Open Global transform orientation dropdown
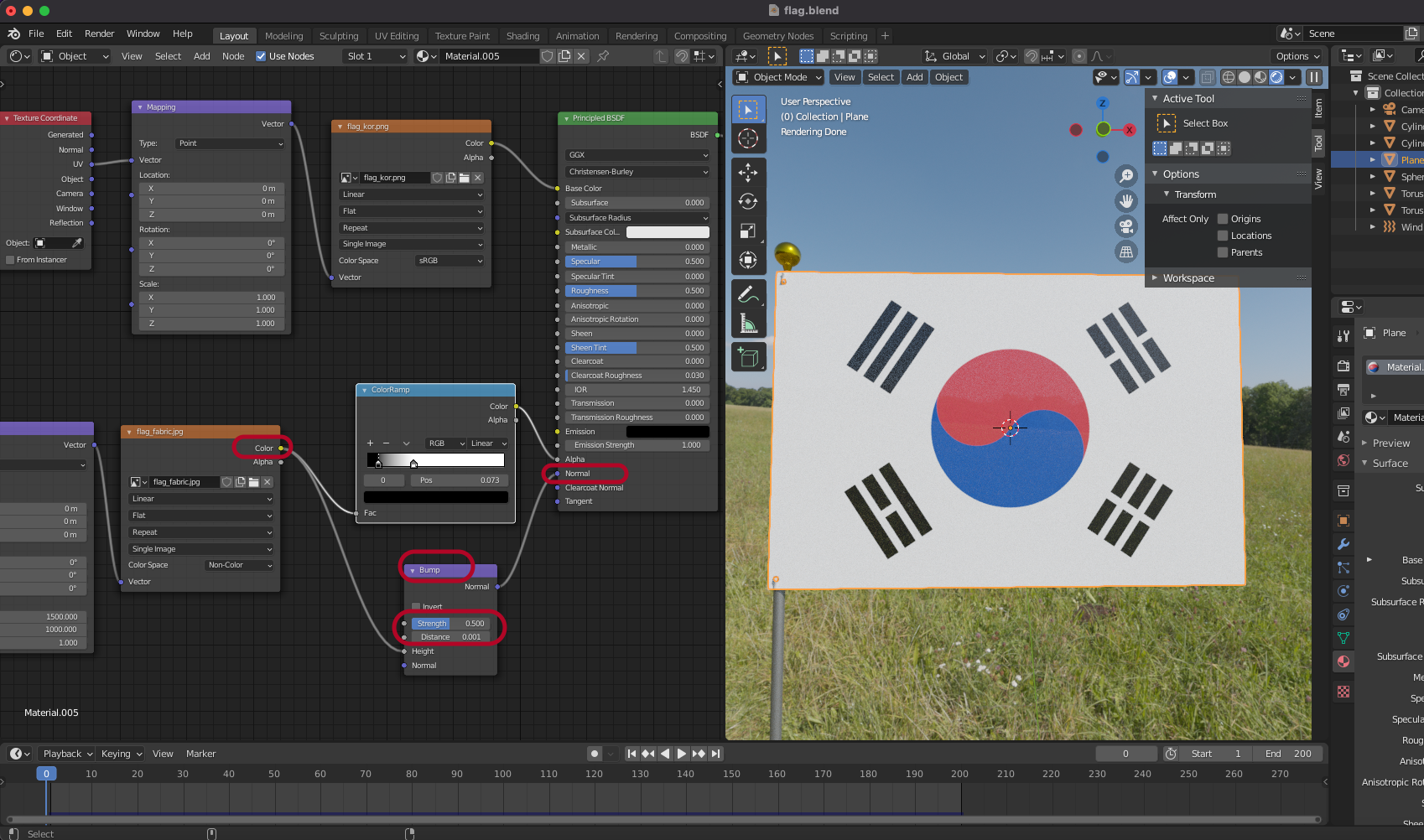 click(x=954, y=56)
